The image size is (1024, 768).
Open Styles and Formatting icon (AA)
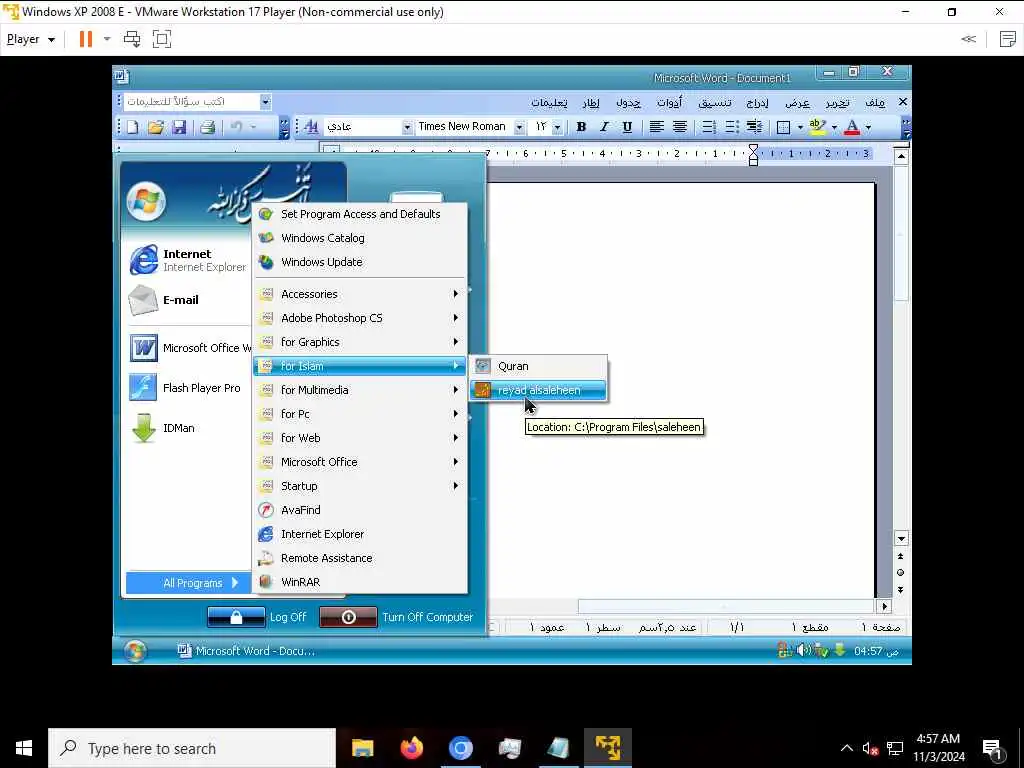(x=312, y=127)
